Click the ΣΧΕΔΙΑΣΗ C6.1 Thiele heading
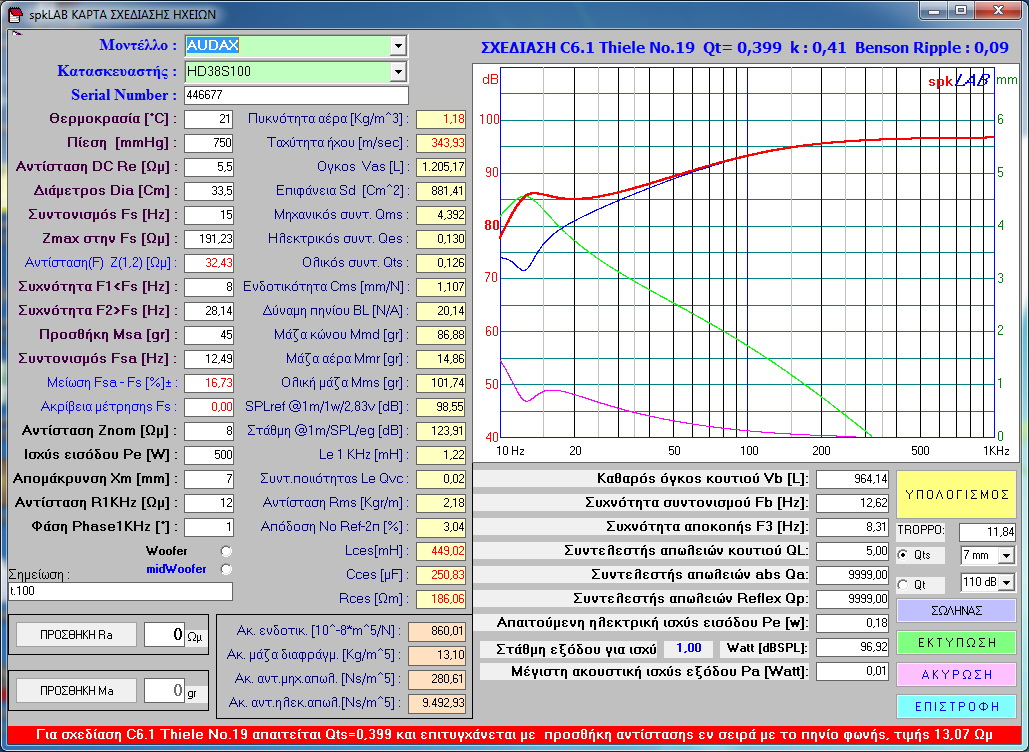This screenshot has width=1029, height=752. point(745,48)
